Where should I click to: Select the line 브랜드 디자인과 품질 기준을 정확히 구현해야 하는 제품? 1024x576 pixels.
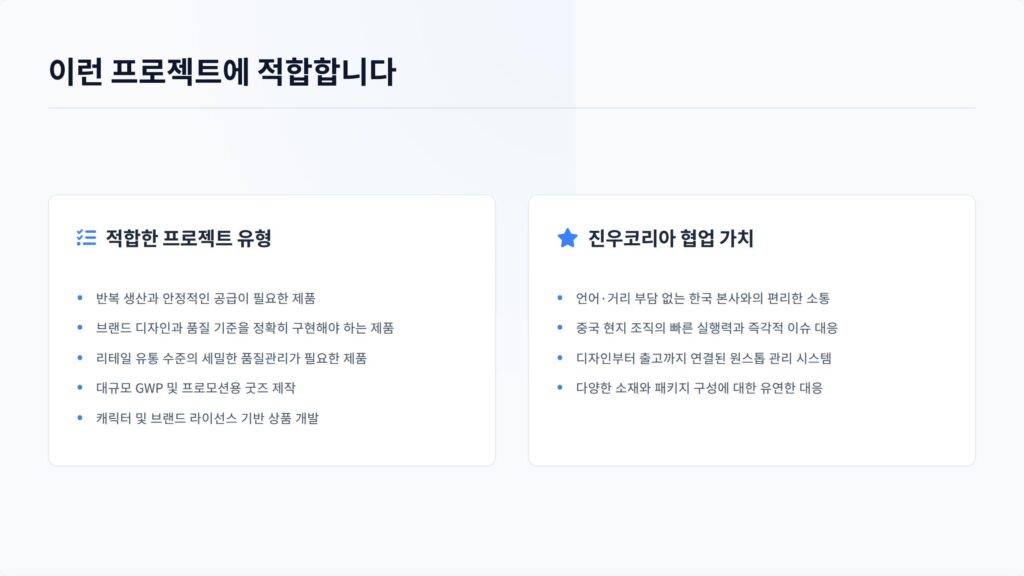point(245,328)
